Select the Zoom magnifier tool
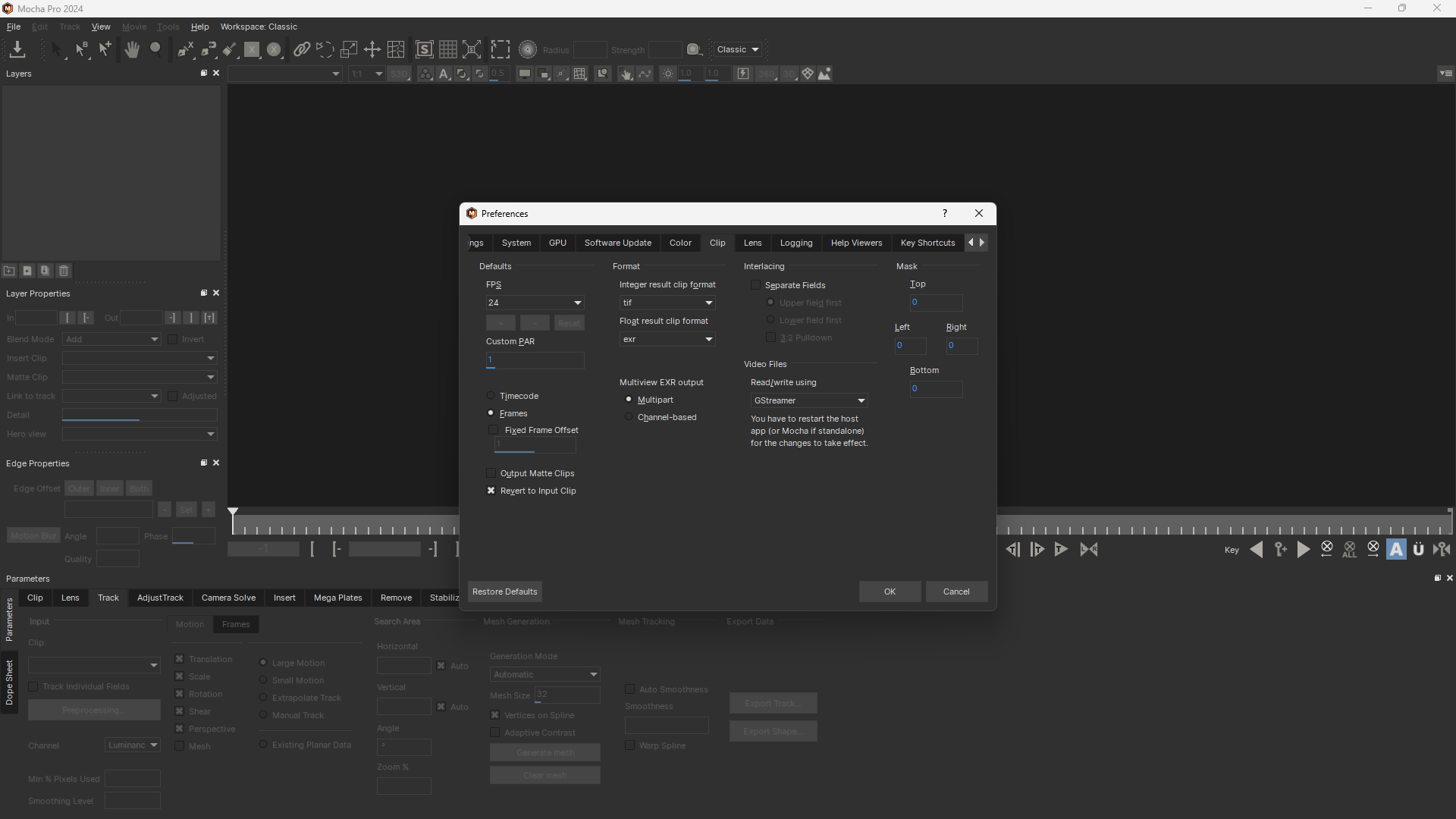The width and height of the screenshot is (1456, 819). [155, 50]
